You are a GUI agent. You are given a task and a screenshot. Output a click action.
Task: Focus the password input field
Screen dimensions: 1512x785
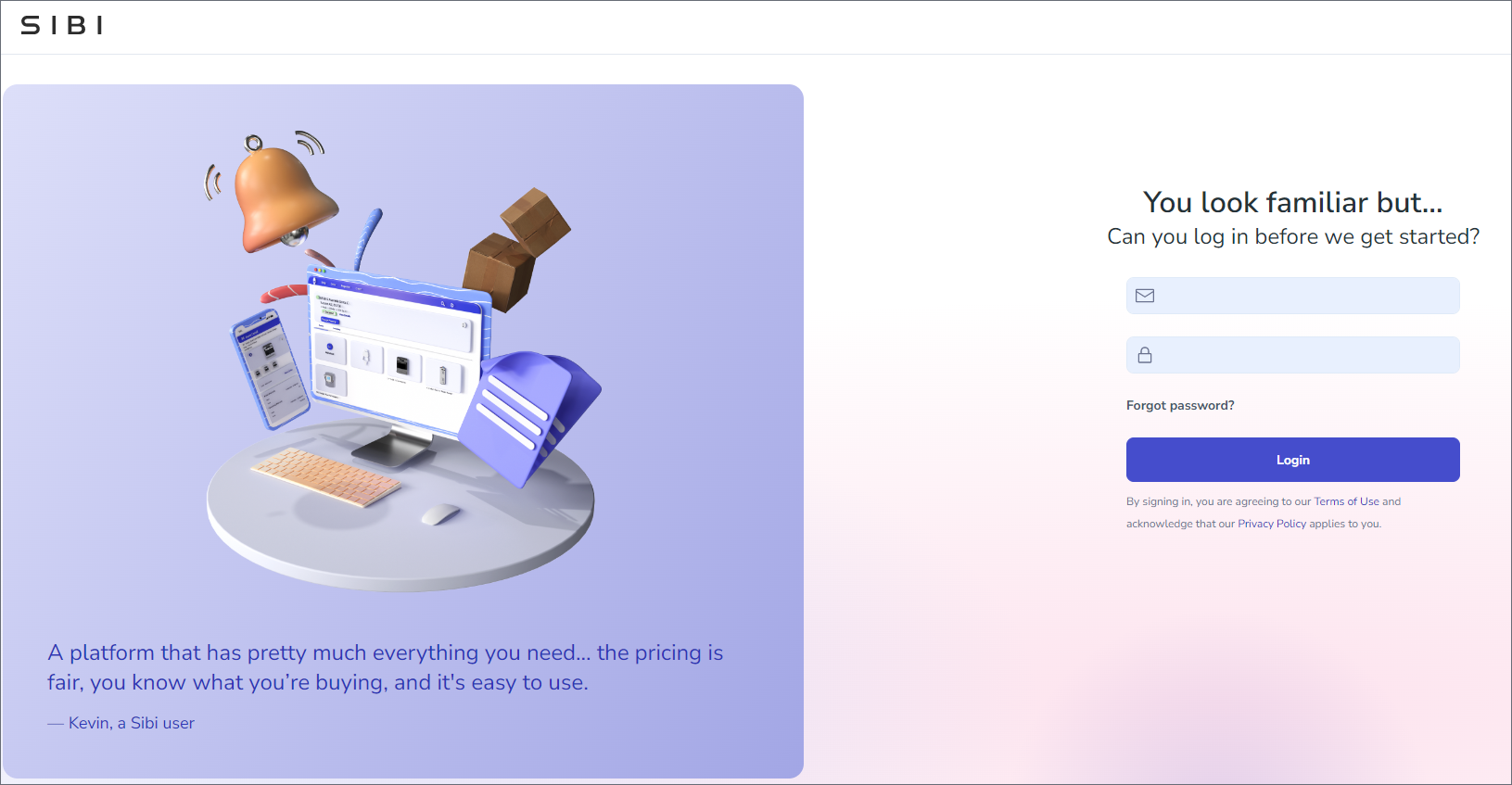click(x=1292, y=355)
